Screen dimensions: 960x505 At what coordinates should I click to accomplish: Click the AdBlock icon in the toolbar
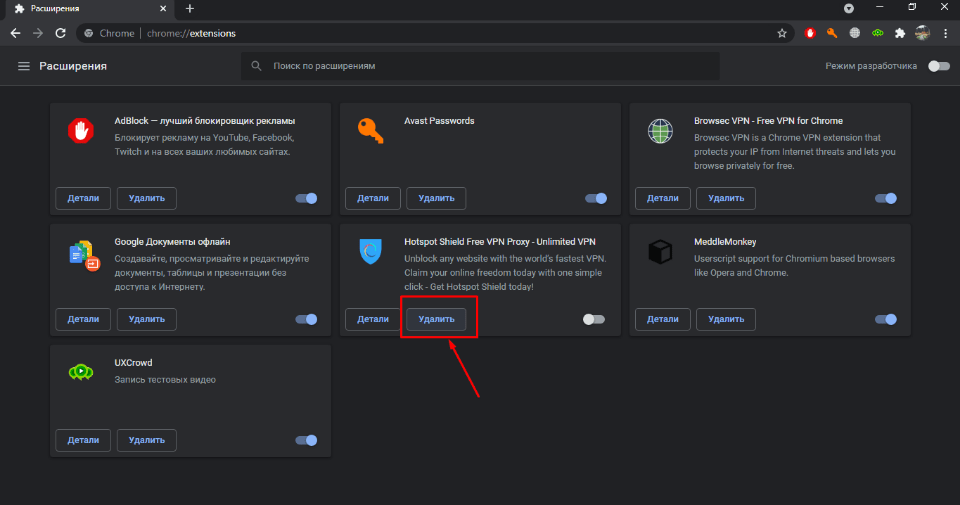tap(810, 33)
